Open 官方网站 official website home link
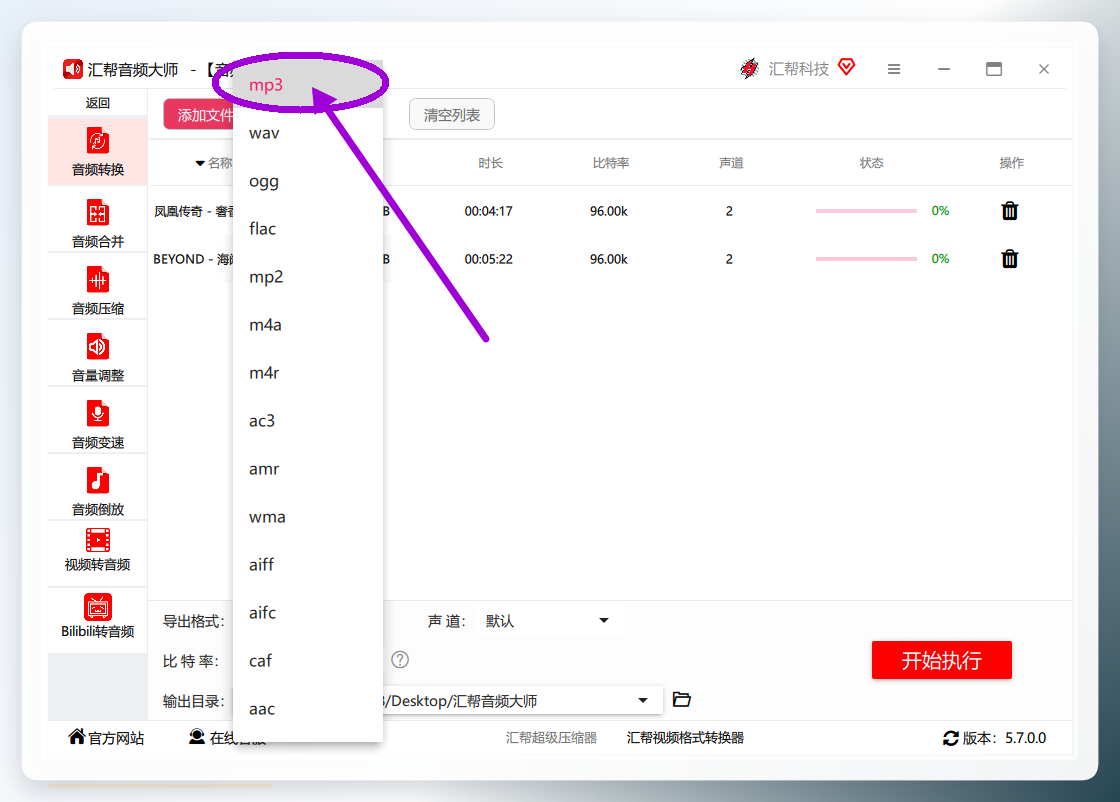 point(106,738)
